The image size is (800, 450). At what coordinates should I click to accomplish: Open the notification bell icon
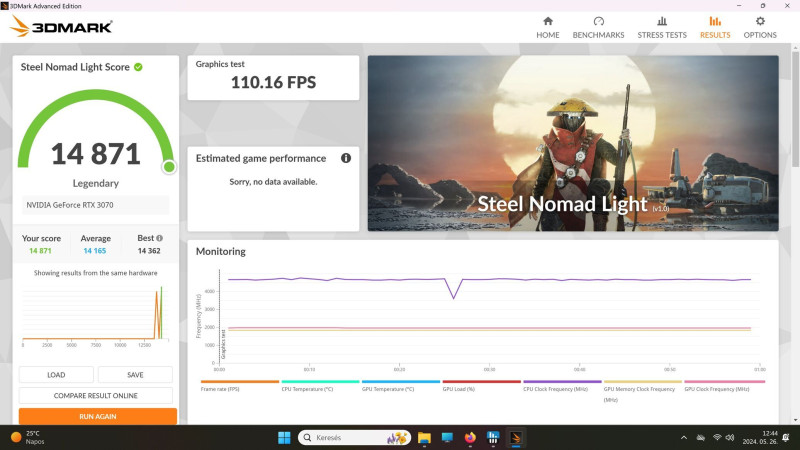786,437
